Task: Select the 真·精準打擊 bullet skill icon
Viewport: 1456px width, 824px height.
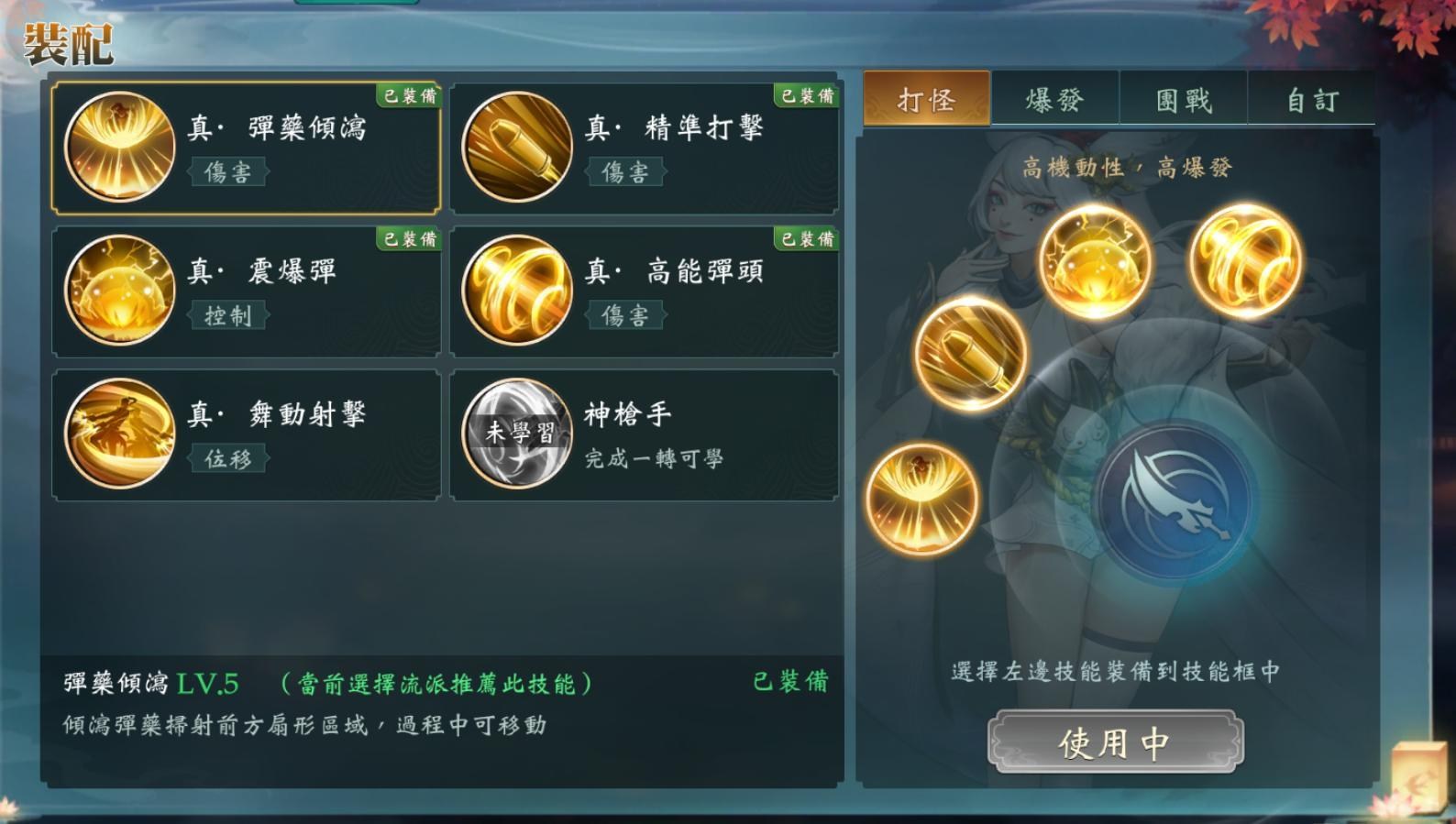Action: pos(517,147)
